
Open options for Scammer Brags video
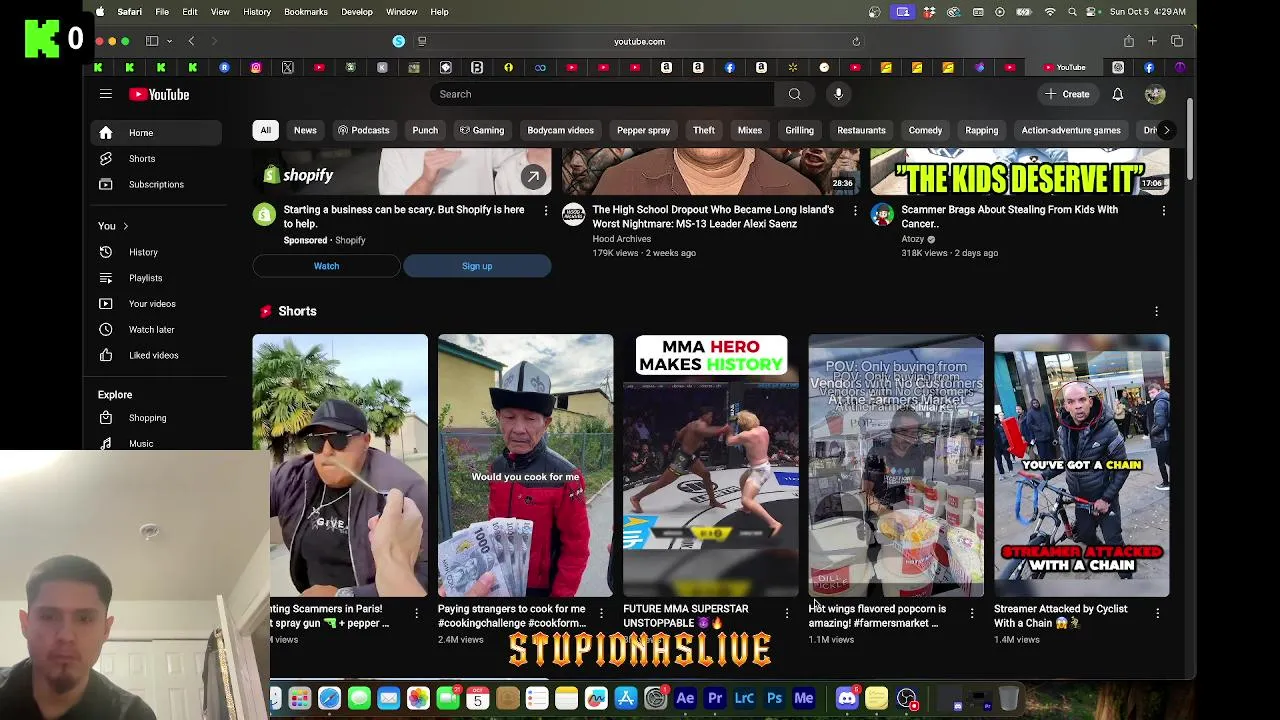[x=1163, y=211]
